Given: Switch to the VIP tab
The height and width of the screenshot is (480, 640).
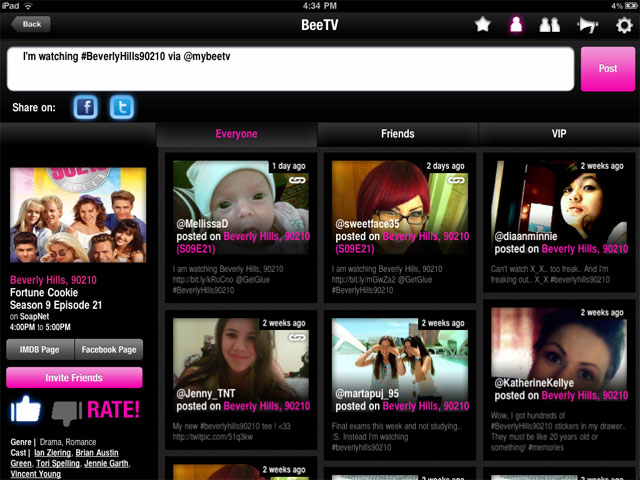Looking at the screenshot, I should click(559, 134).
